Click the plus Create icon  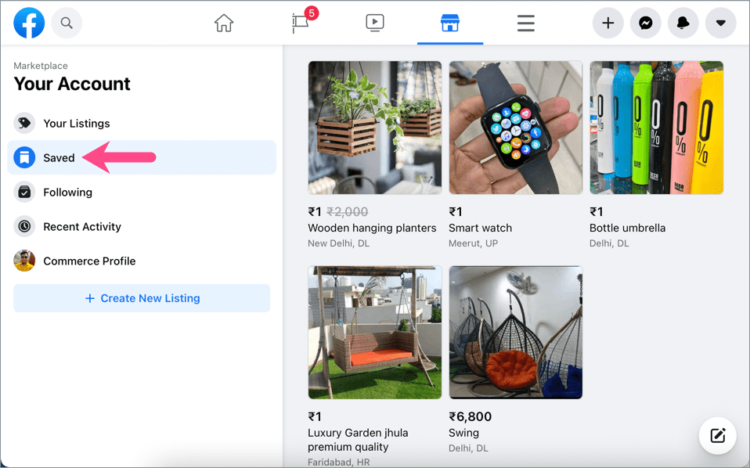(x=608, y=22)
